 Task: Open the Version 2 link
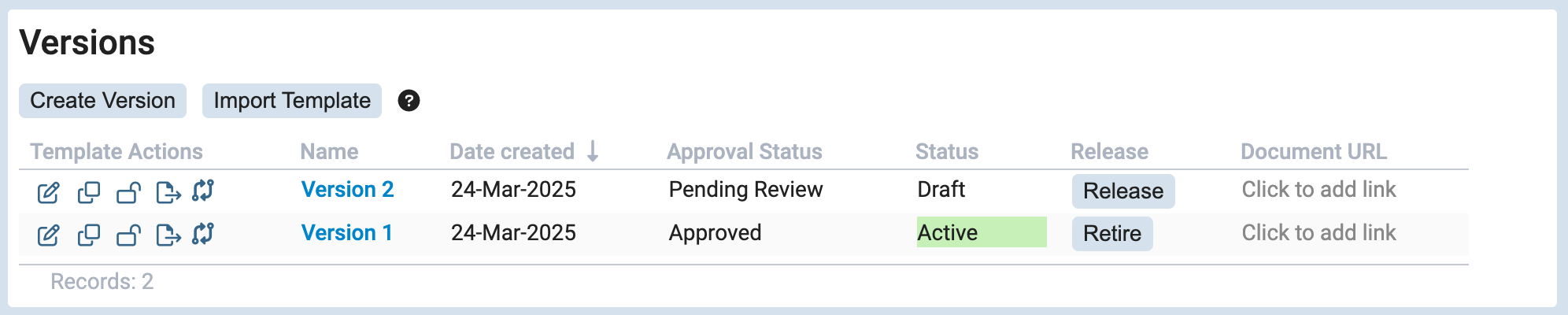tap(347, 190)
